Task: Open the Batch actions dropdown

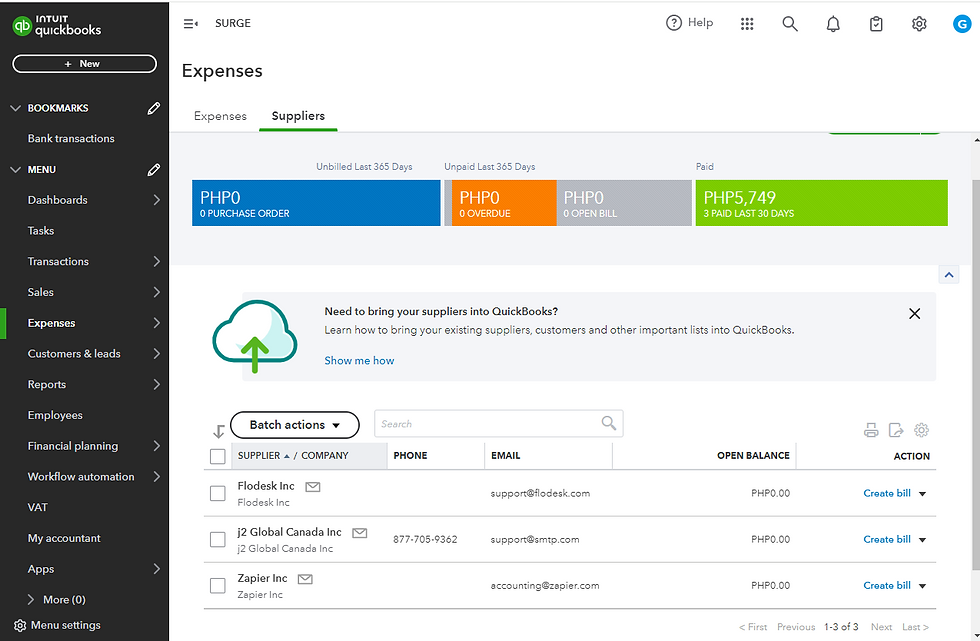Action: [295, 425]
